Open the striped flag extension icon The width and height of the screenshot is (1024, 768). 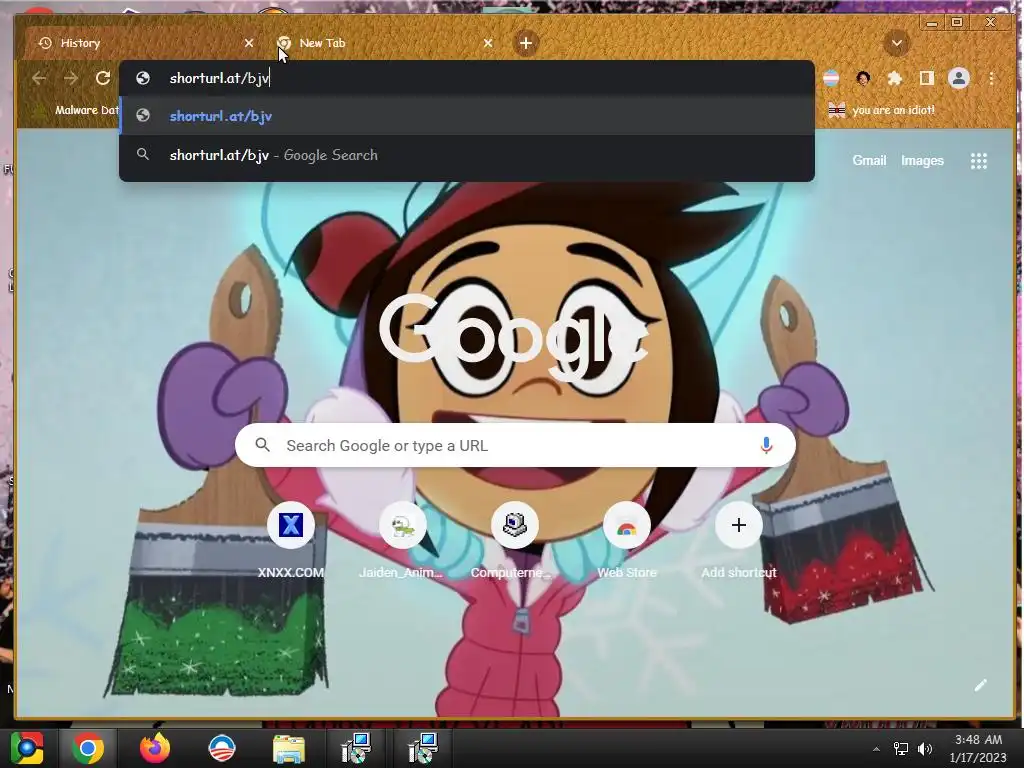point(831,78)
